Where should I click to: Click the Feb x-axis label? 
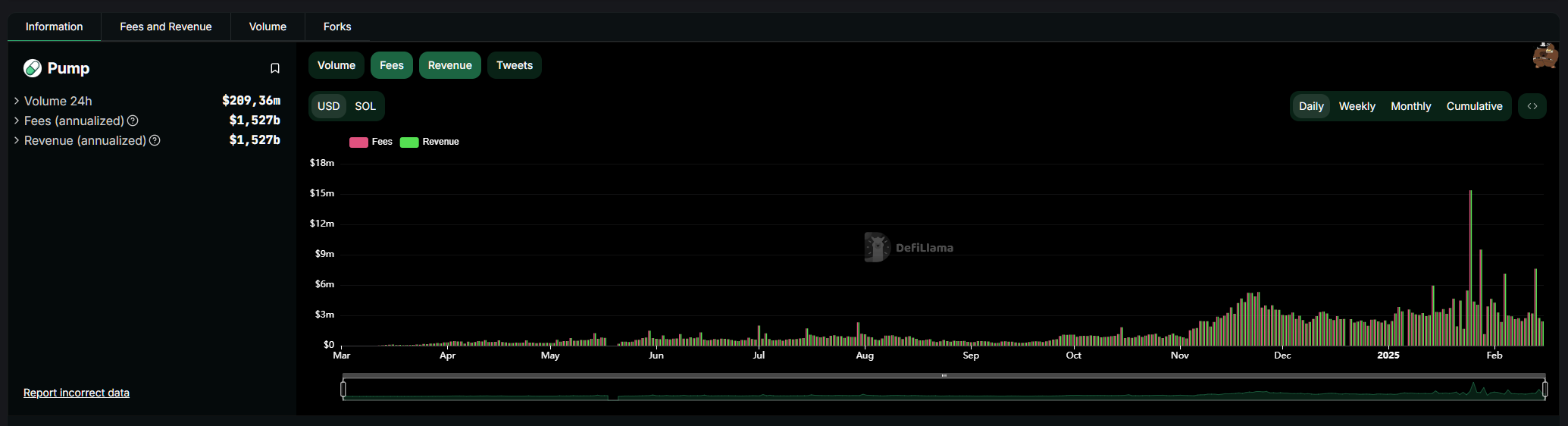tap(1494, 356)
